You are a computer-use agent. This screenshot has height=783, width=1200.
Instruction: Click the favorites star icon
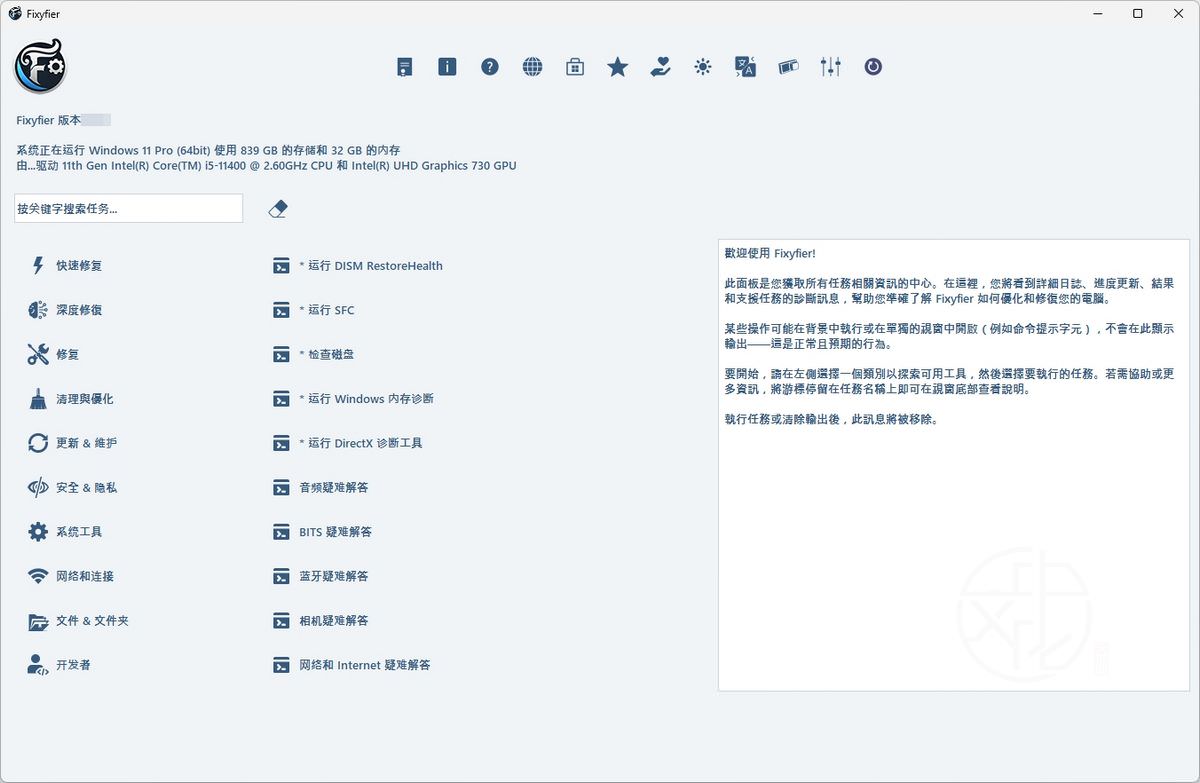pos(617,66)
